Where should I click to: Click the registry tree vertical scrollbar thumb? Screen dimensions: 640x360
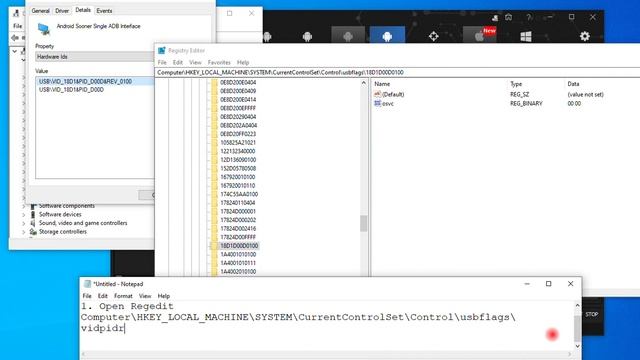tap(364, 224)
